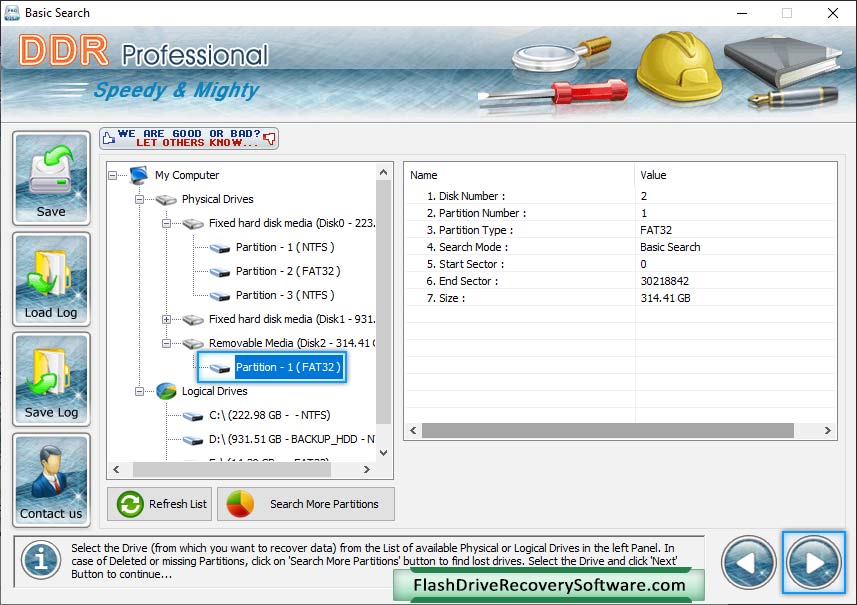Image resolution: width=857 pixels, height=605 pixels.
Task: Collapse the Removable Media Disk2 node
Action: (166, 344)
